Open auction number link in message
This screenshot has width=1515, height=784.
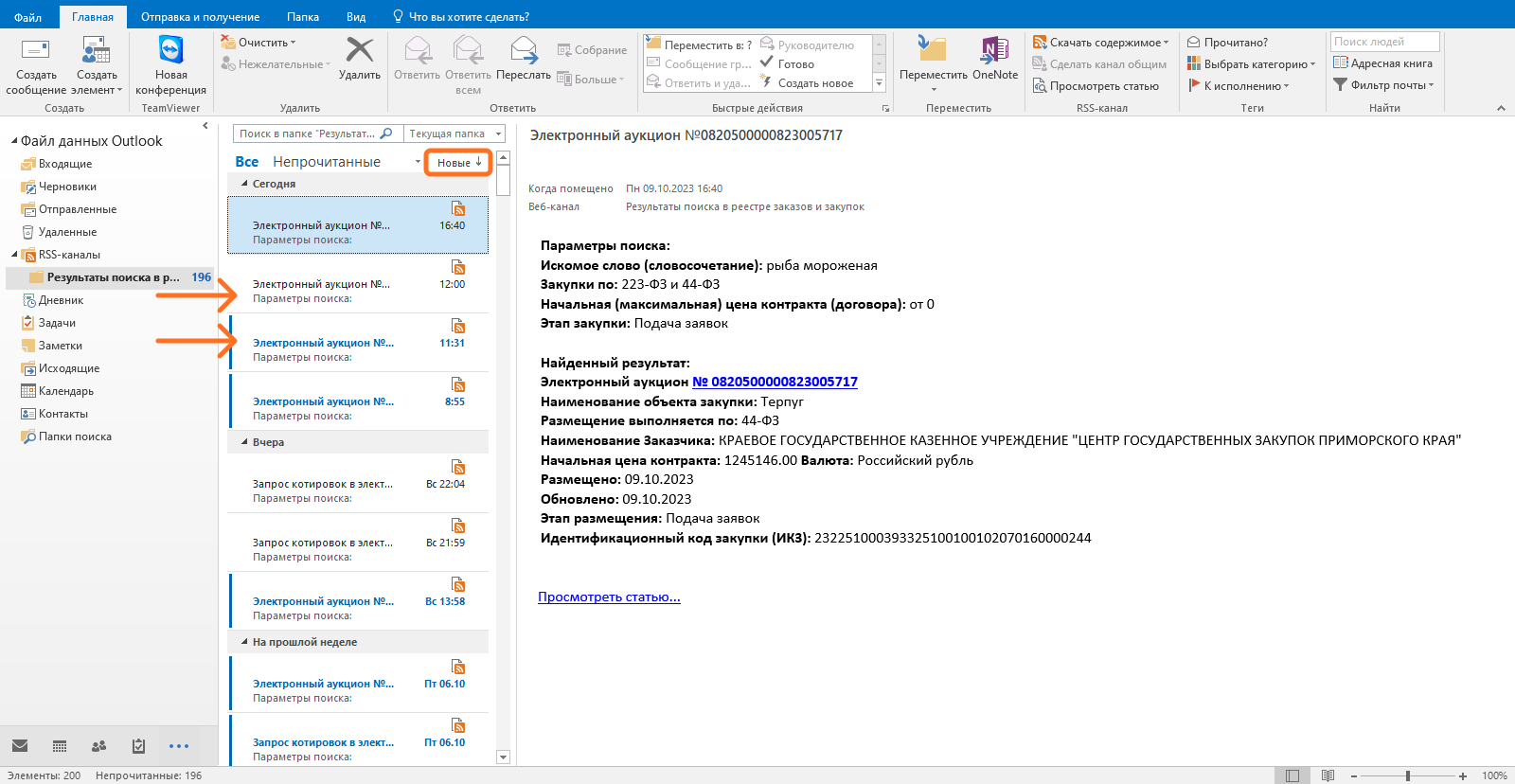click(775, 382)
